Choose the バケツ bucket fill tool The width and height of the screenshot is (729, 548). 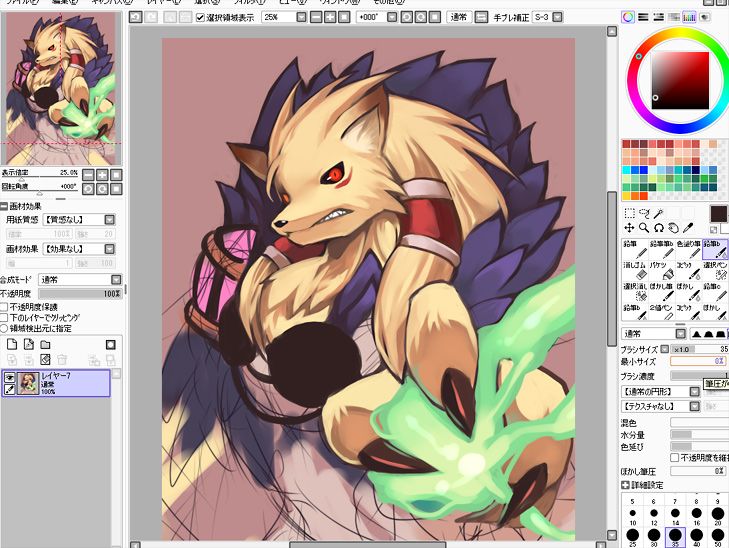point(662,271)
